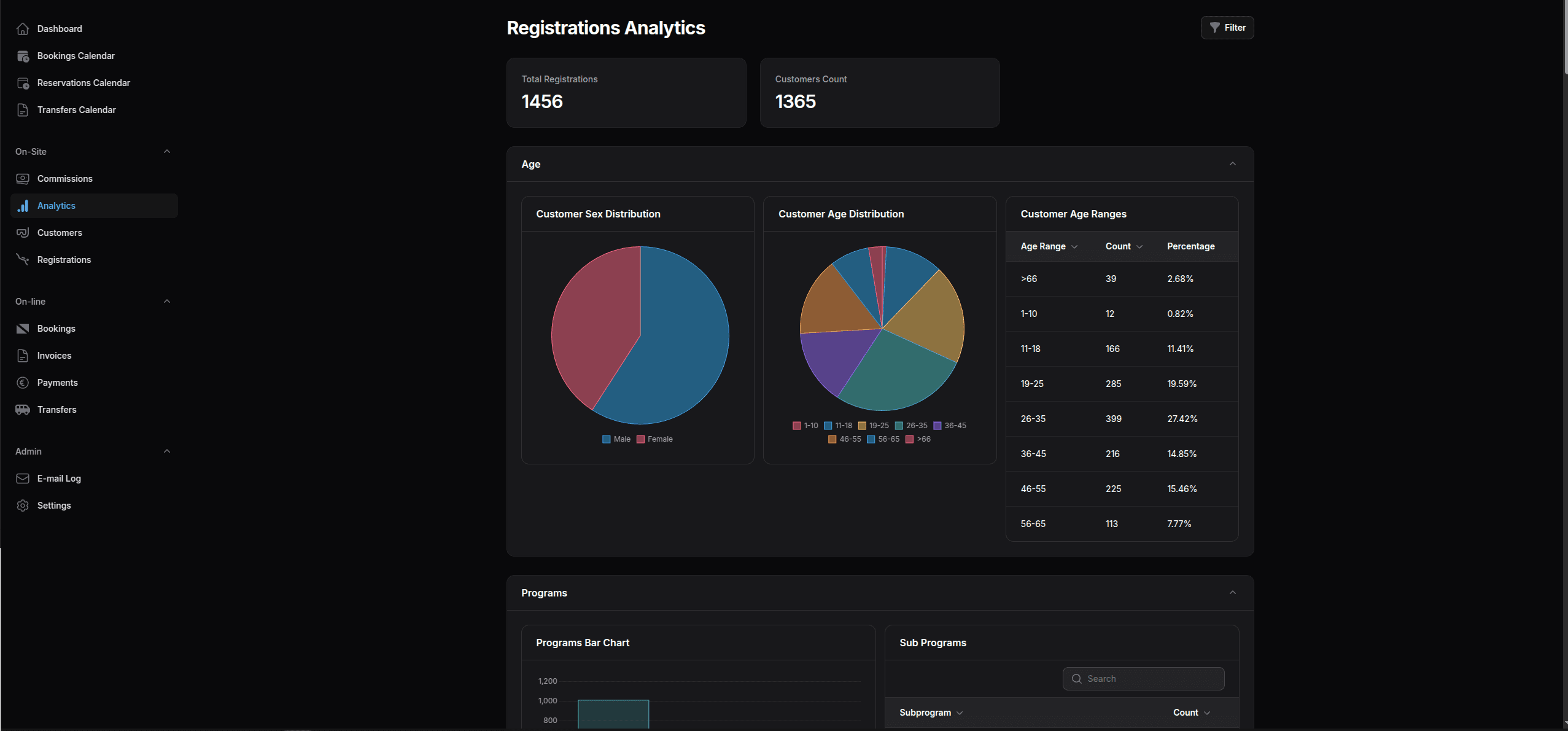
Task: Open the E-mail Log envelope icon
Action: click(x=23, y=478)
